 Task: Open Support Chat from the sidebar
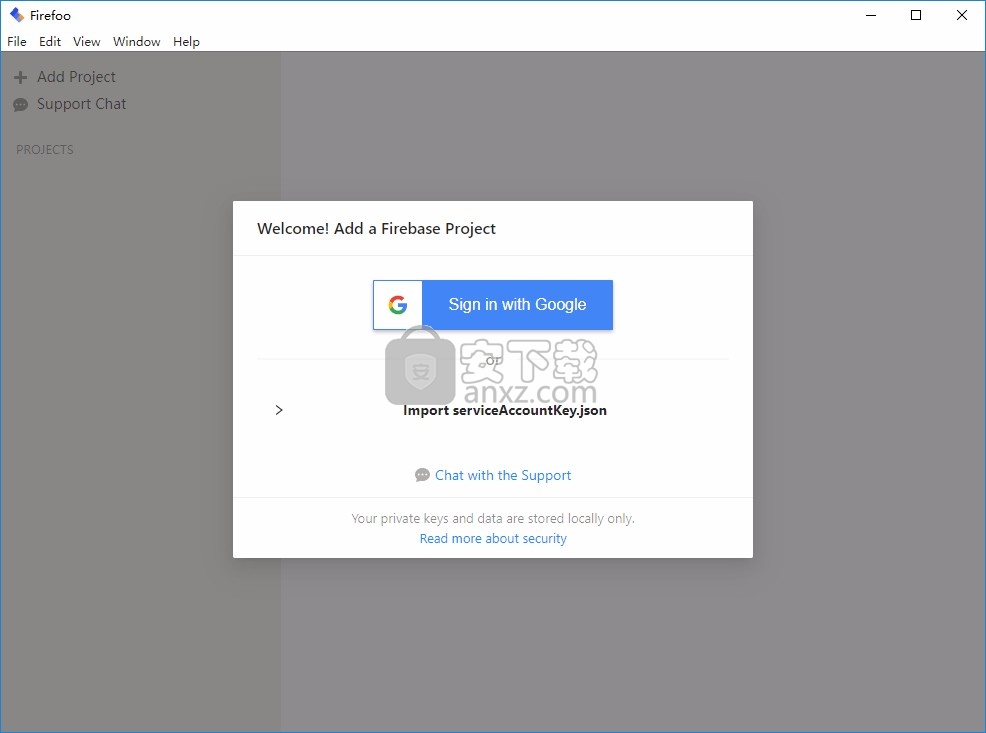[81, 104]
